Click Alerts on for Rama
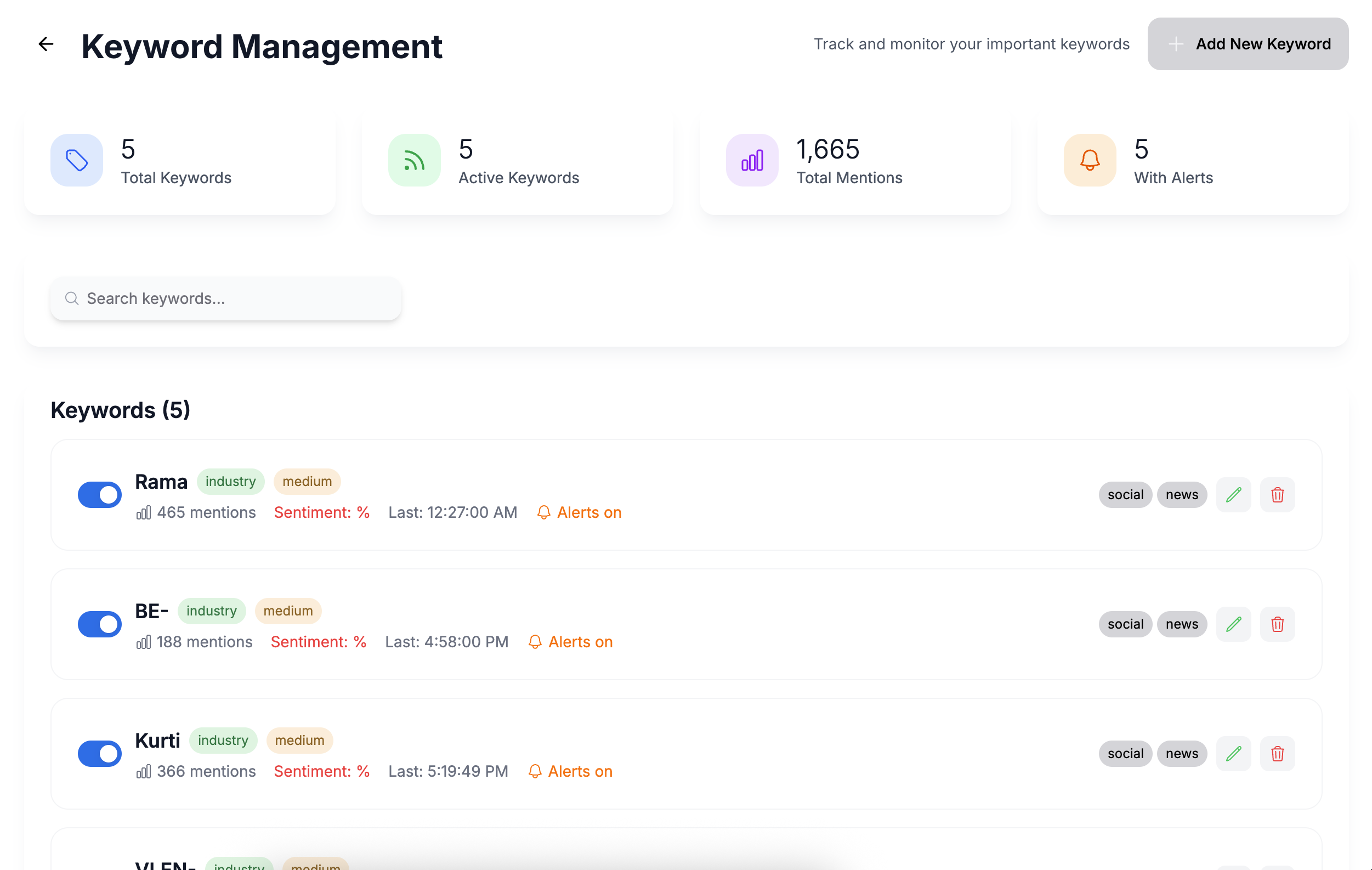Screen dimensions: 1372x870 579,512
